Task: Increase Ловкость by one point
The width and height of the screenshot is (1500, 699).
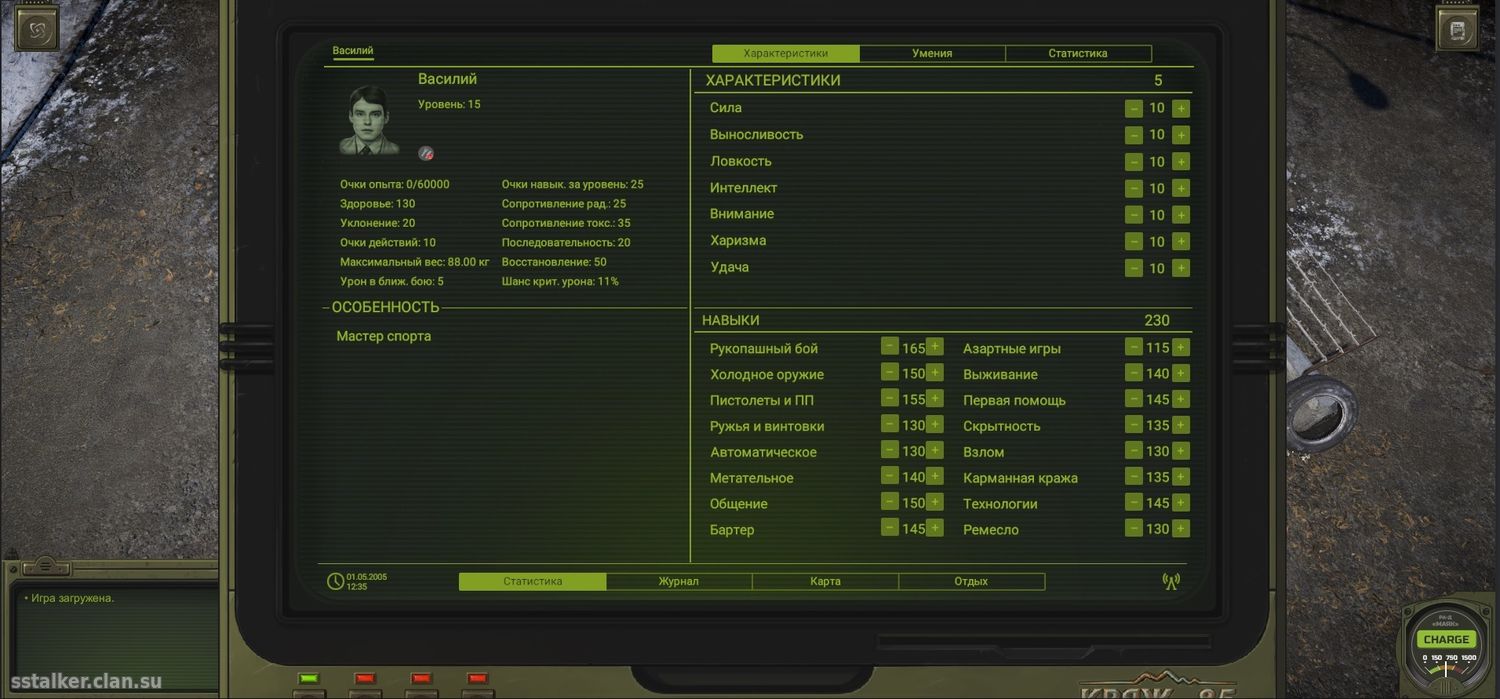Action: tap(1181, 162)
